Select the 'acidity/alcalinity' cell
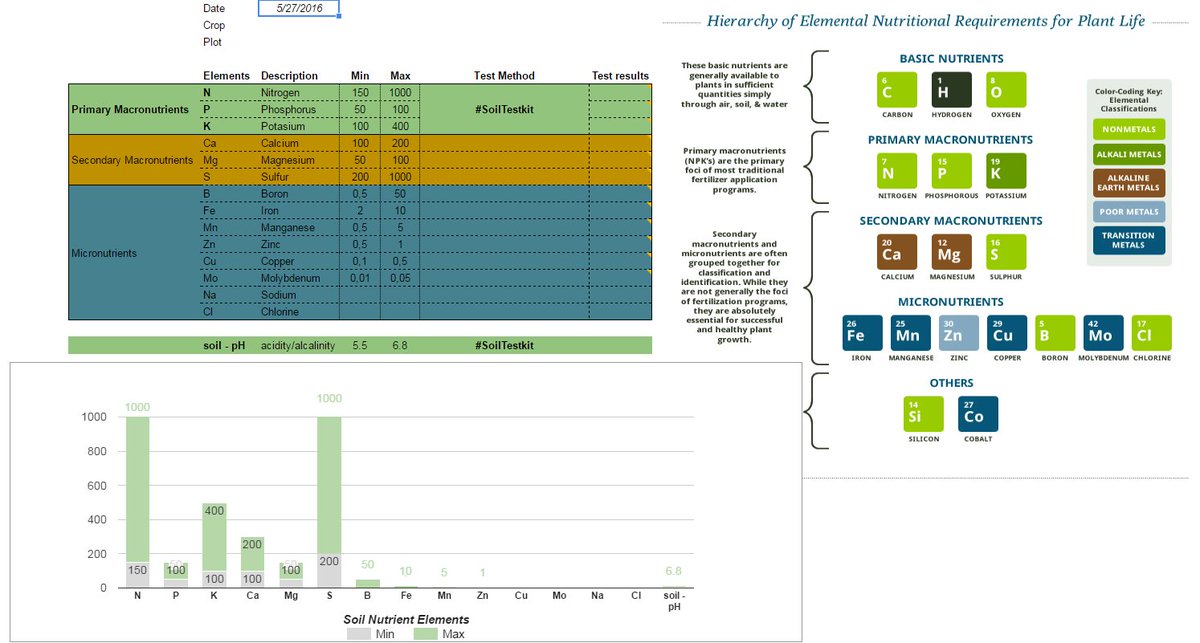1200x643 pixels. [298, 345]
